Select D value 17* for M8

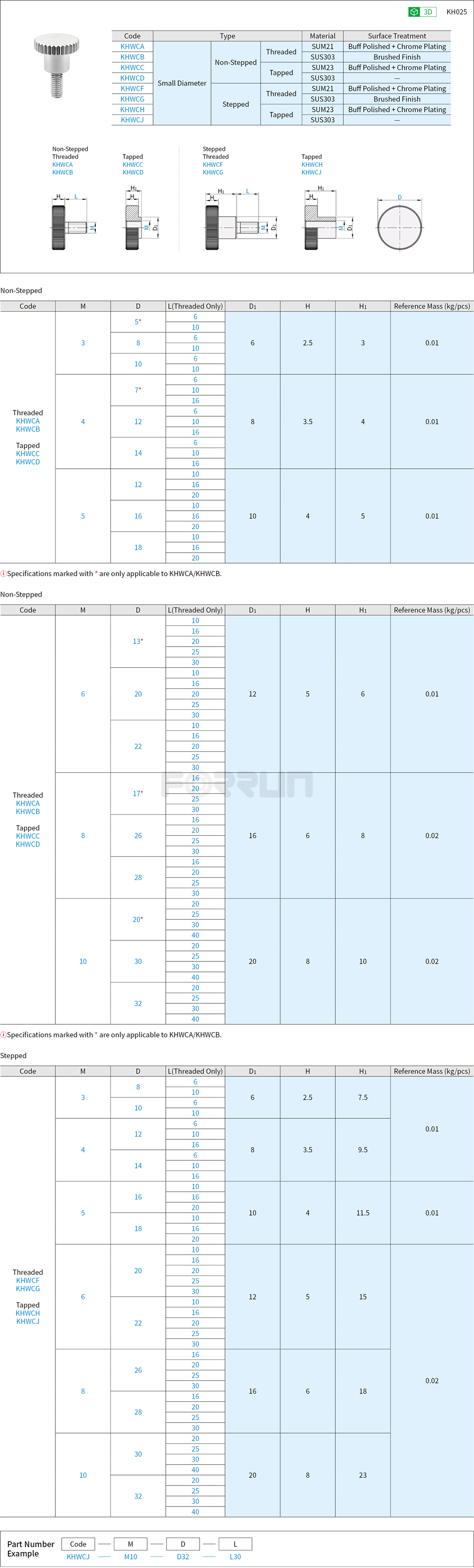coord(138,794)
